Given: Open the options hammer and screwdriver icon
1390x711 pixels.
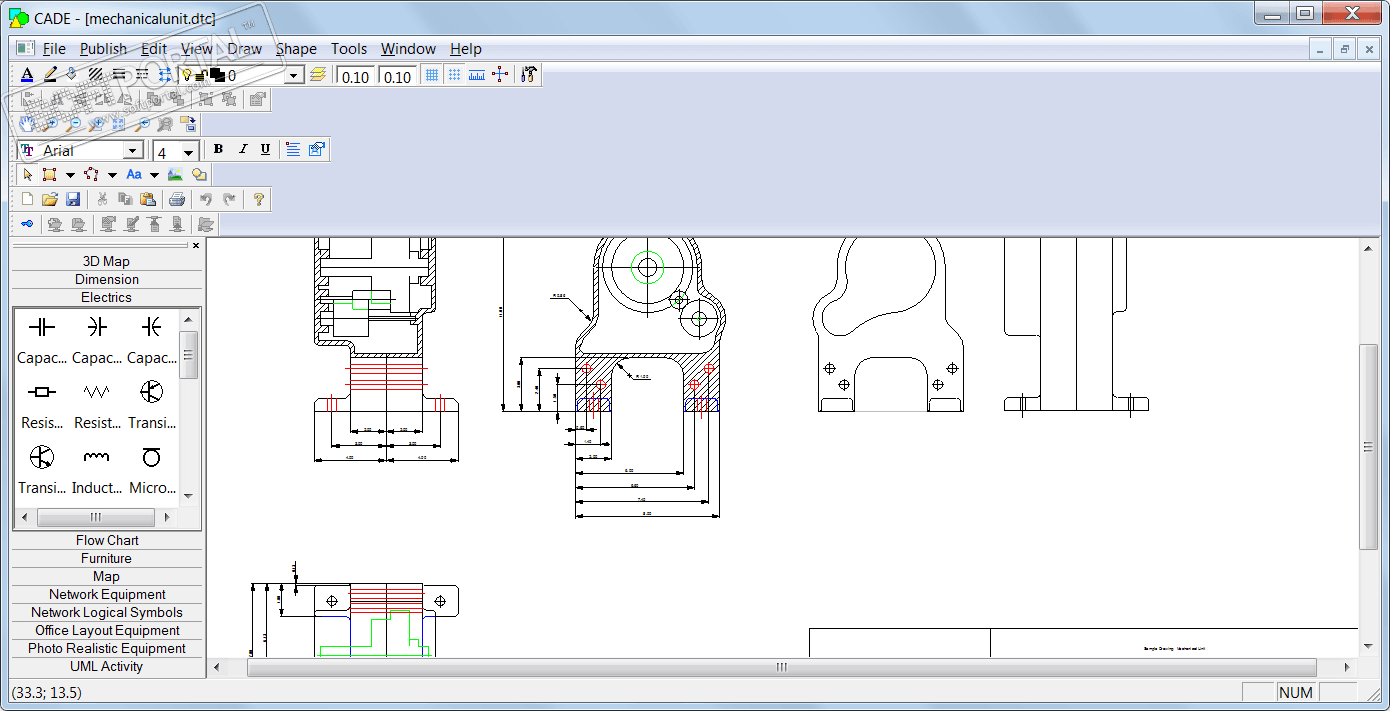Looking at the screenshot, I should pos(530,75).
